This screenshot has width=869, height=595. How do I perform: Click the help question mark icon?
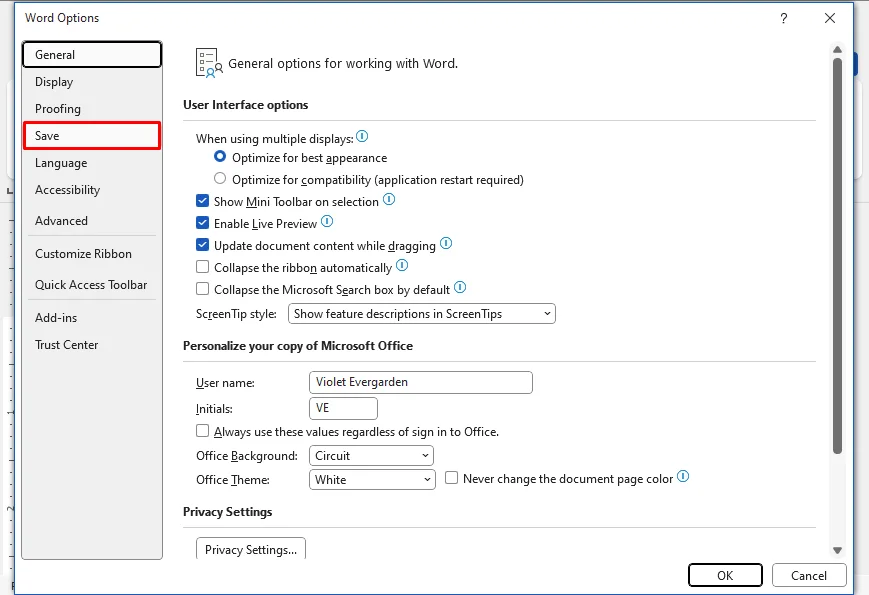click(784, 18)
